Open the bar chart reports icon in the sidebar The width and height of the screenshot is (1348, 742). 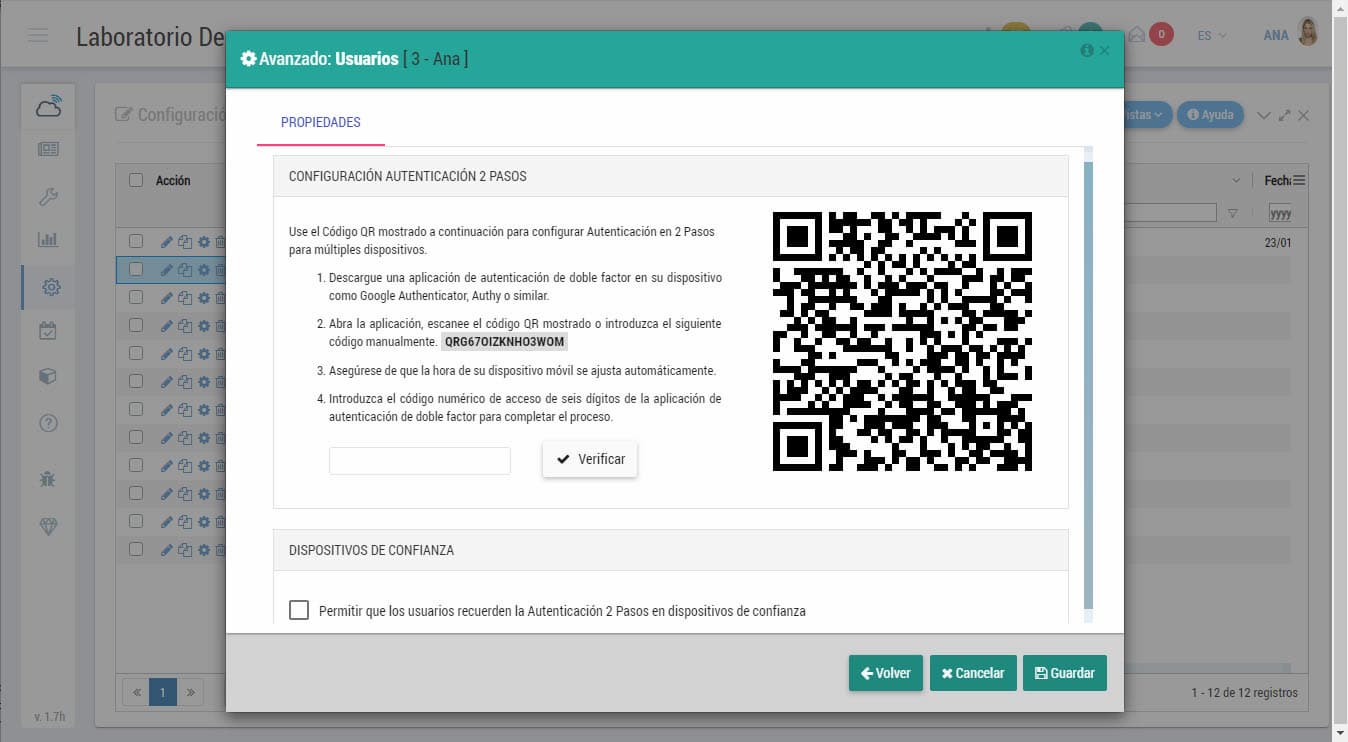(49, 240)
